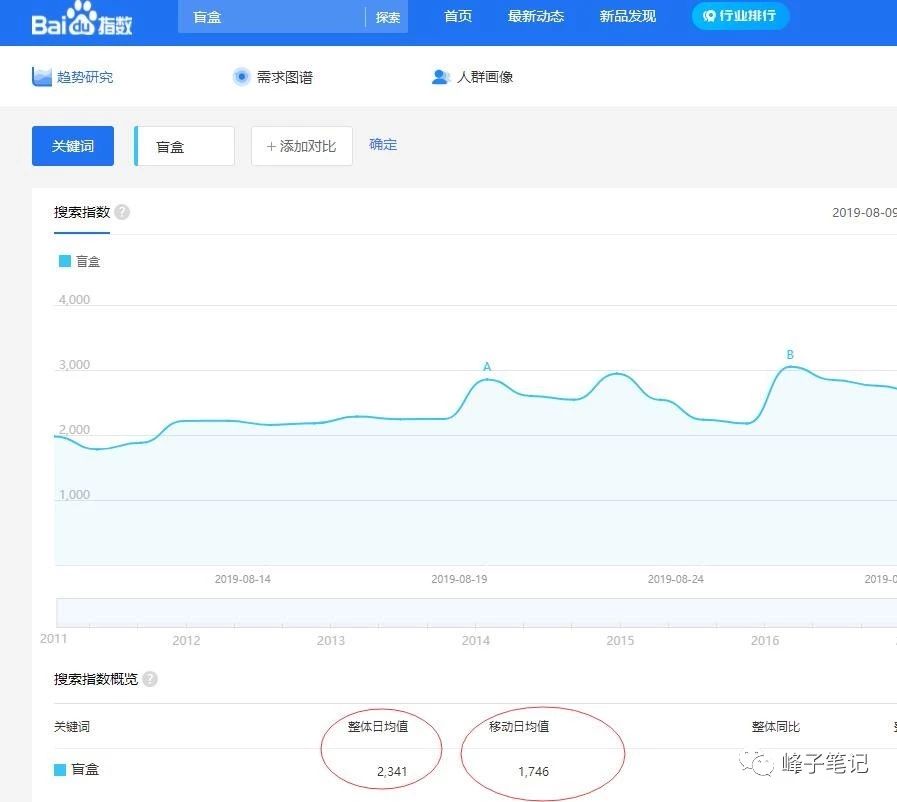Click the 1,746 mobile average value
The height and width of the screenshot is (802, 897).
(x=533, y=772)
